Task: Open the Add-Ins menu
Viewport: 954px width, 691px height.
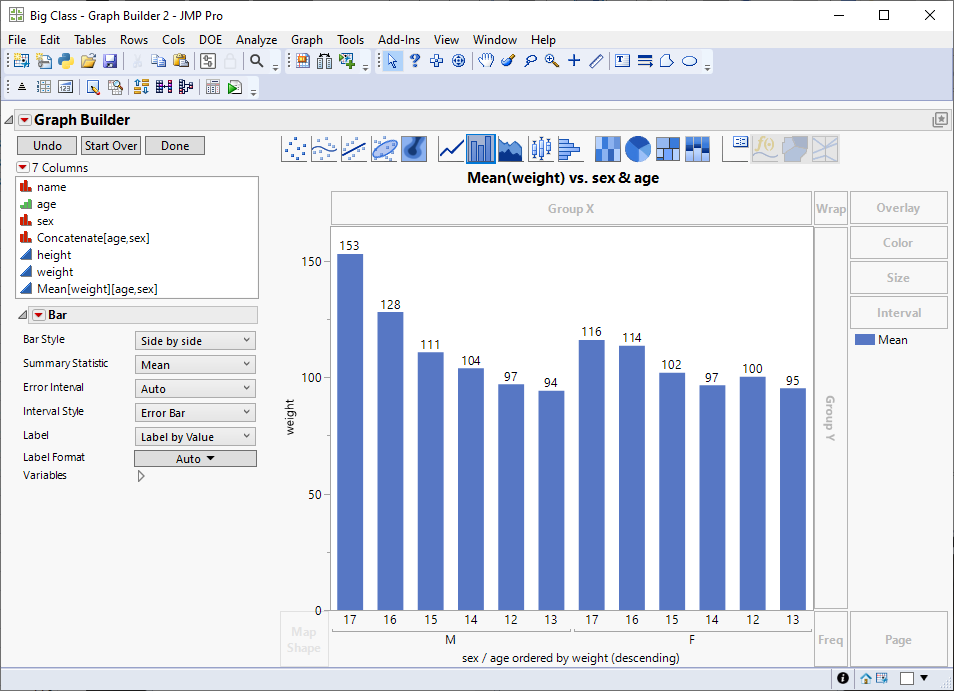Action: pyautogui.click(x=399, y=40)
